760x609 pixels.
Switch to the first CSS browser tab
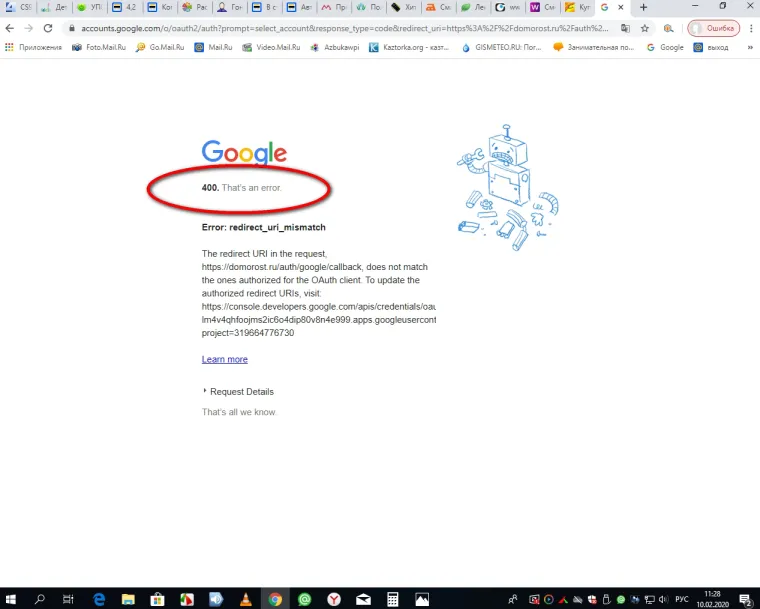click(20, 7)
